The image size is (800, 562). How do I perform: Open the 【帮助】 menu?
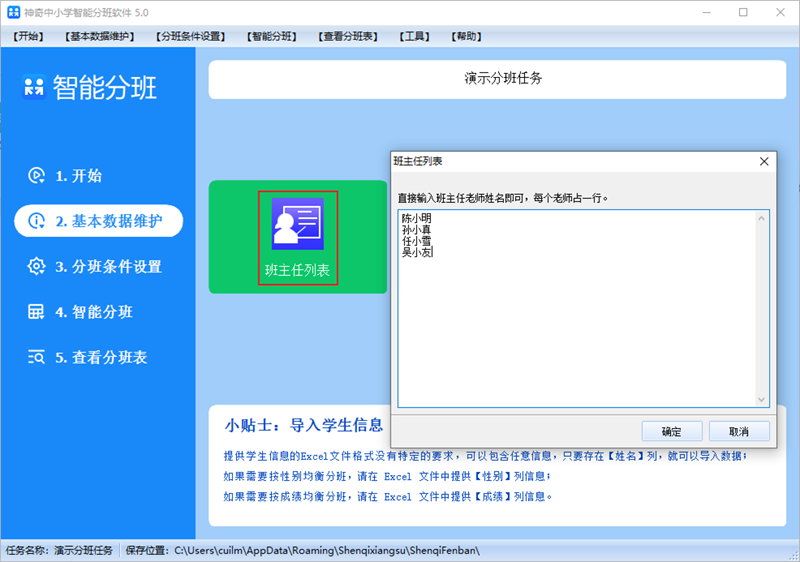click(466, 36)
